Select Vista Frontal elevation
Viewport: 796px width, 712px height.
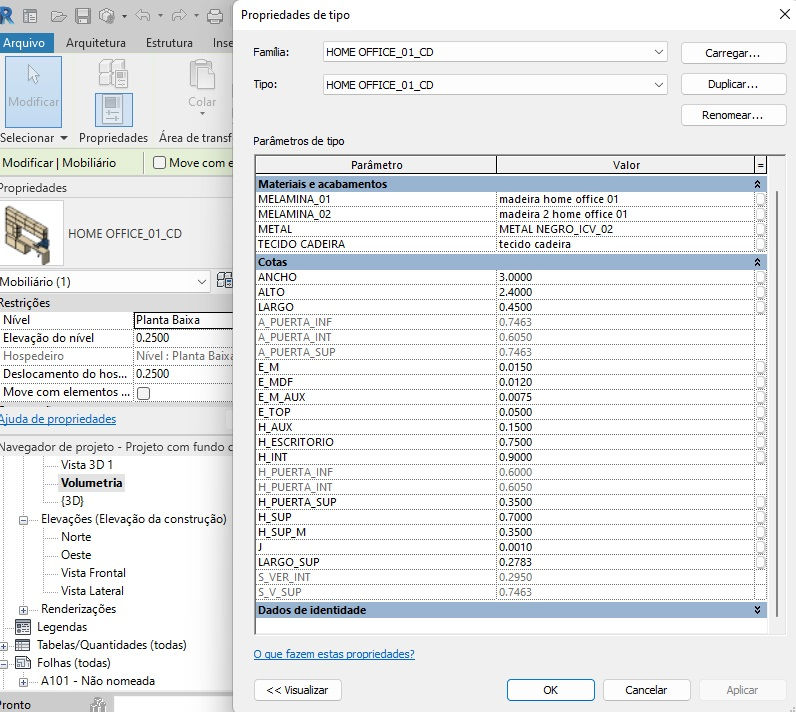(x=93, y=573)
